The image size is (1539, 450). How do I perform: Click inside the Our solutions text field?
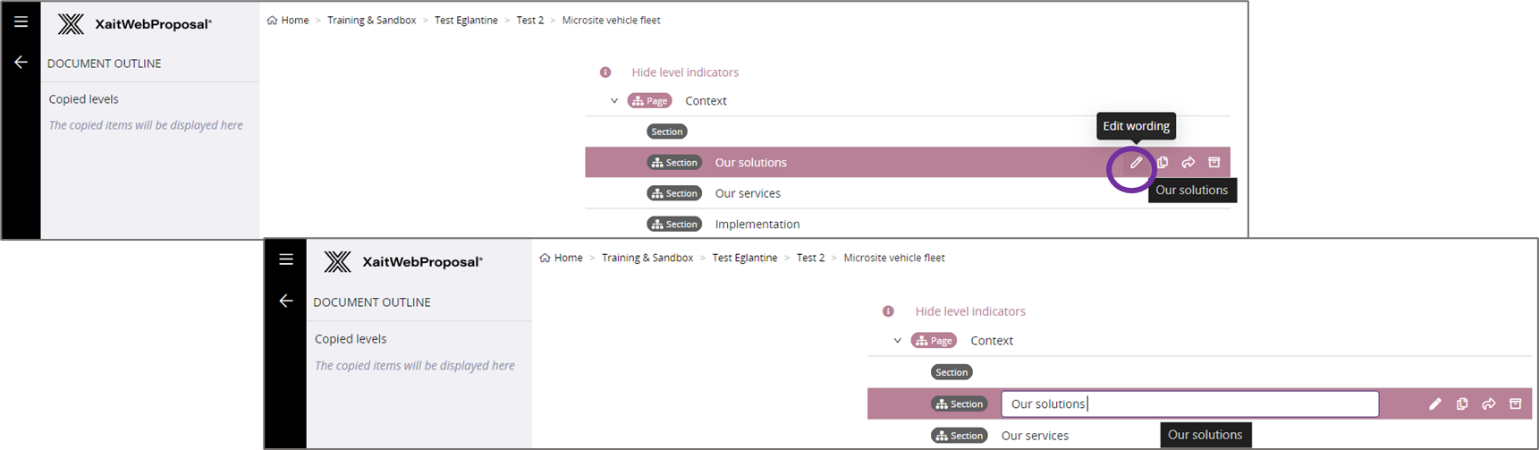click(x=1189, y=404)
